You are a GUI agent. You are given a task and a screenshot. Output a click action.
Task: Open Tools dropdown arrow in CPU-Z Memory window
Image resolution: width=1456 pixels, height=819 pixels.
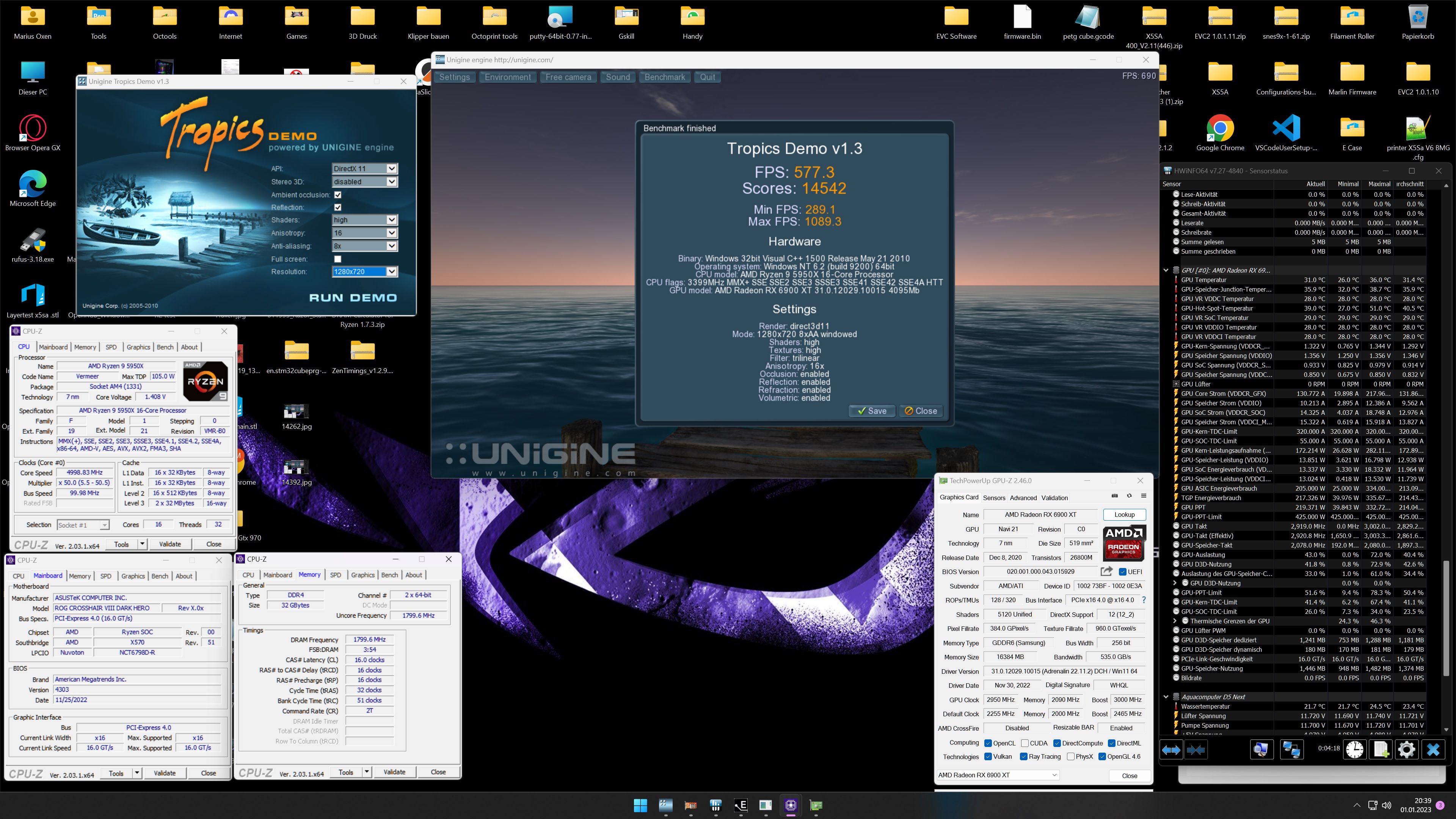click(x=366, y=772)
